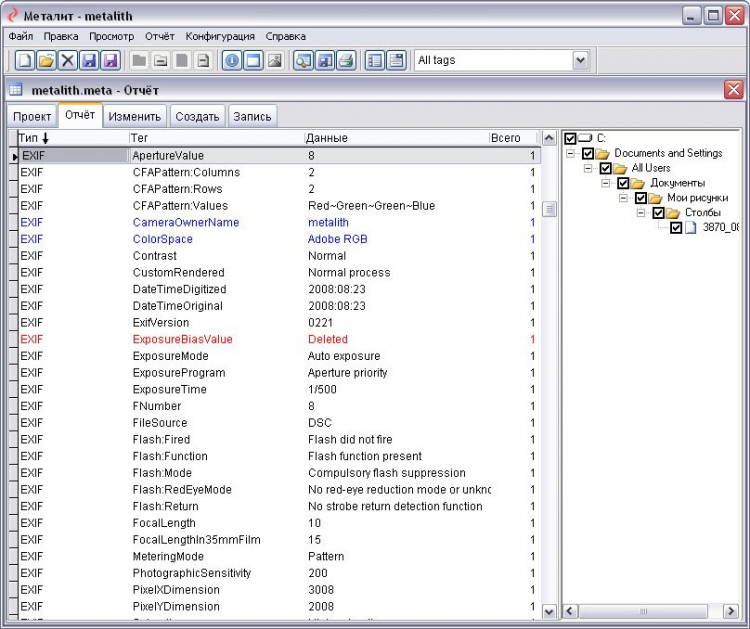Open the Конфигурация menu
750x629 pixels.
click(x=219, y=36)
